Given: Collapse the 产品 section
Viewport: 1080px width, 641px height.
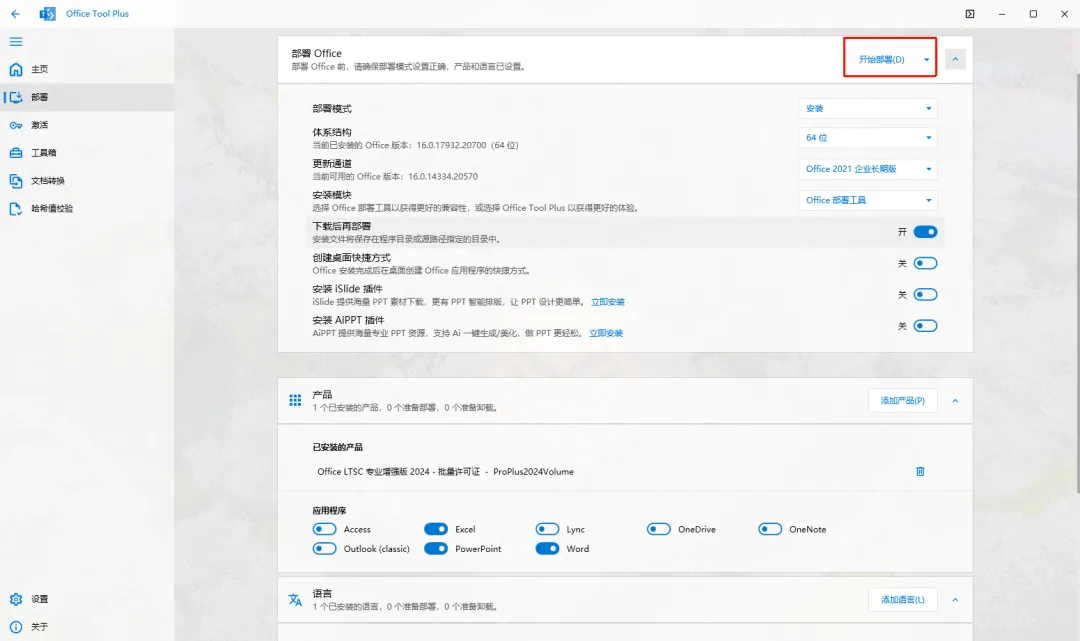Looking at the screenshot, I should [x=955, y=401].
